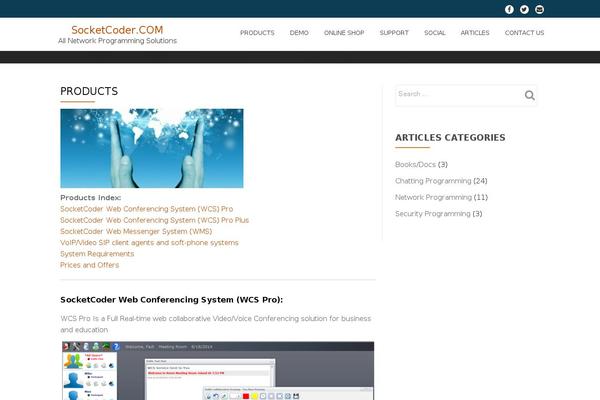600x400 pixels.
Task: Open the DEMO menu item
Action: tap(299, 33)
